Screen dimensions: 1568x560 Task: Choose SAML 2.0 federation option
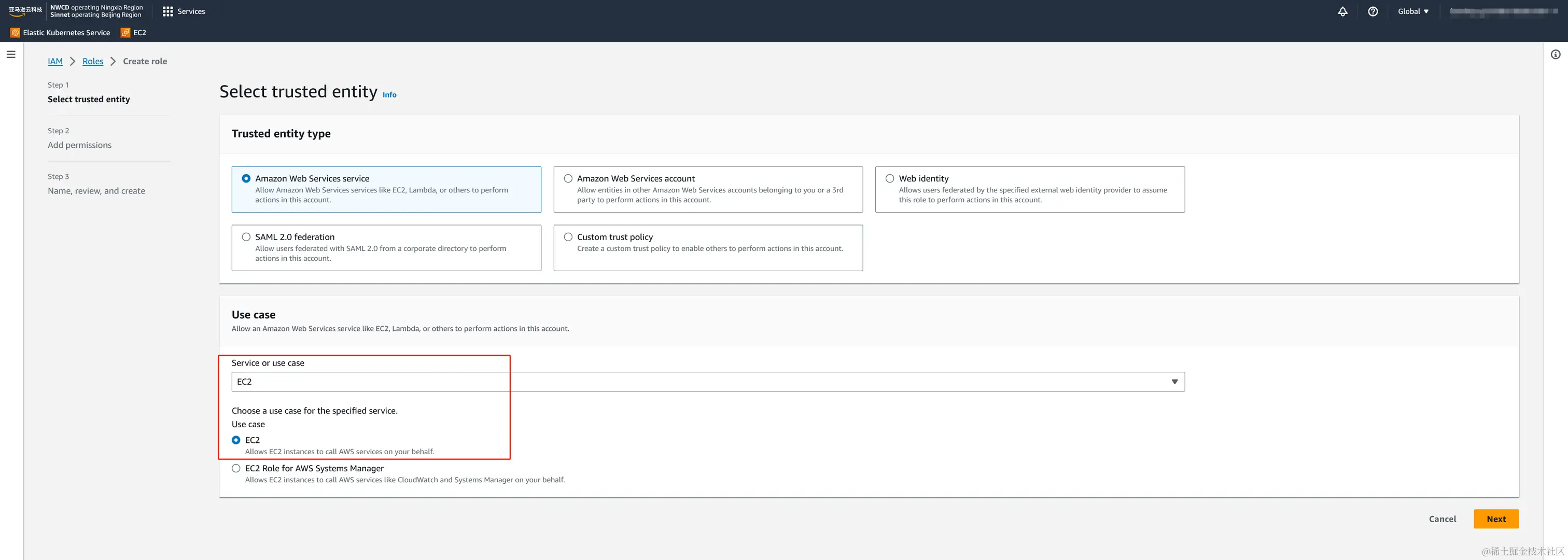(246, 237)
